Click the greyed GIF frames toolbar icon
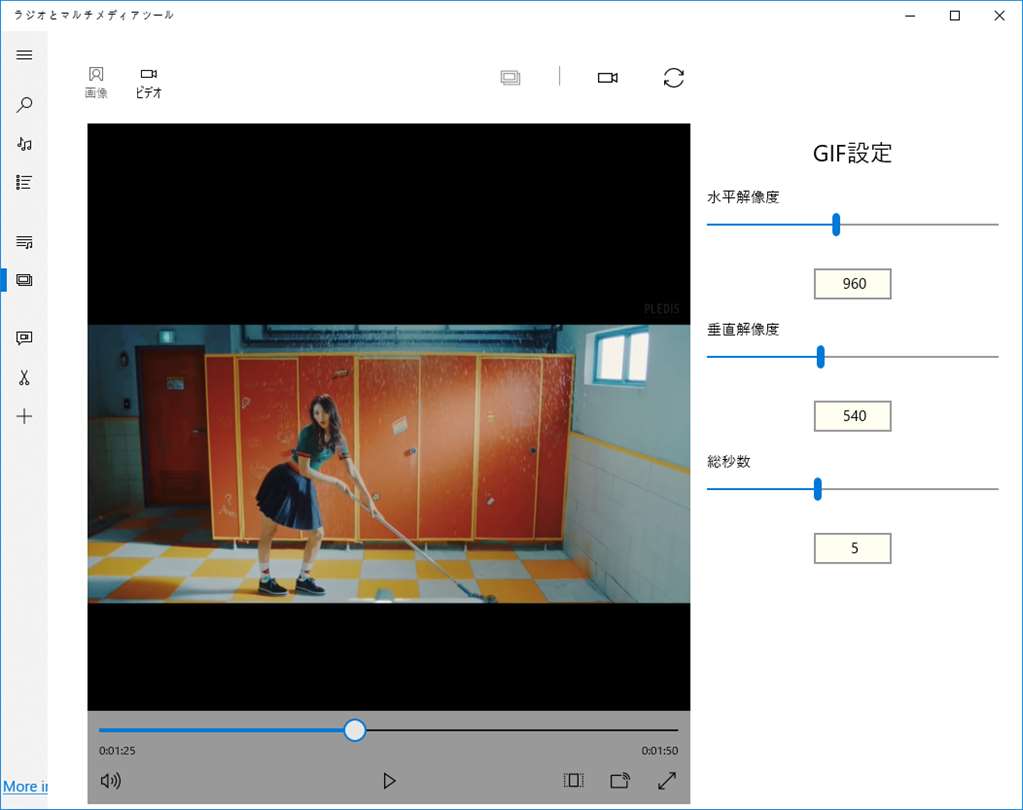The width and height of the screenshot is (1023, 810). click(x=510, y=78)
